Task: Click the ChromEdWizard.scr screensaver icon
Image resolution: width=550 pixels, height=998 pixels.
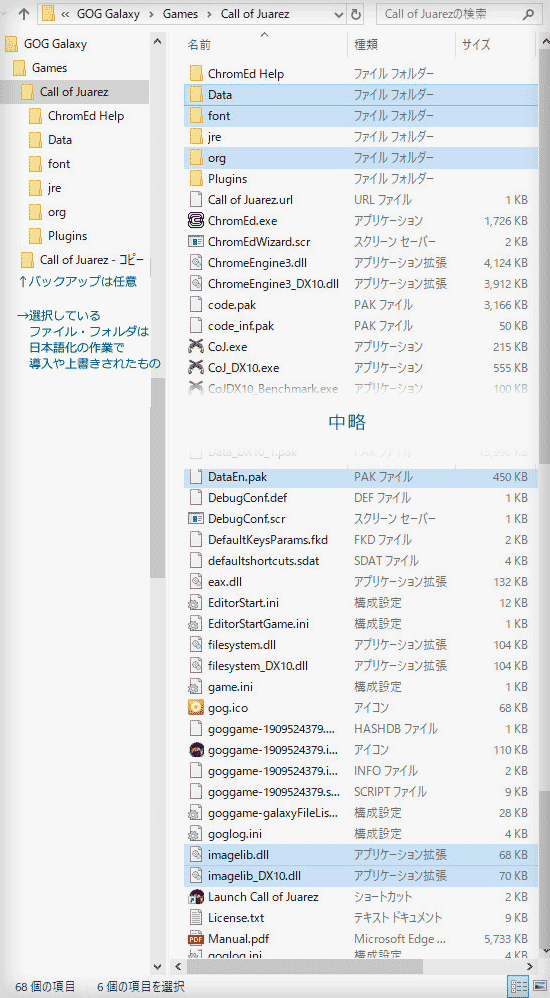Action: click(x=196, y=242)
